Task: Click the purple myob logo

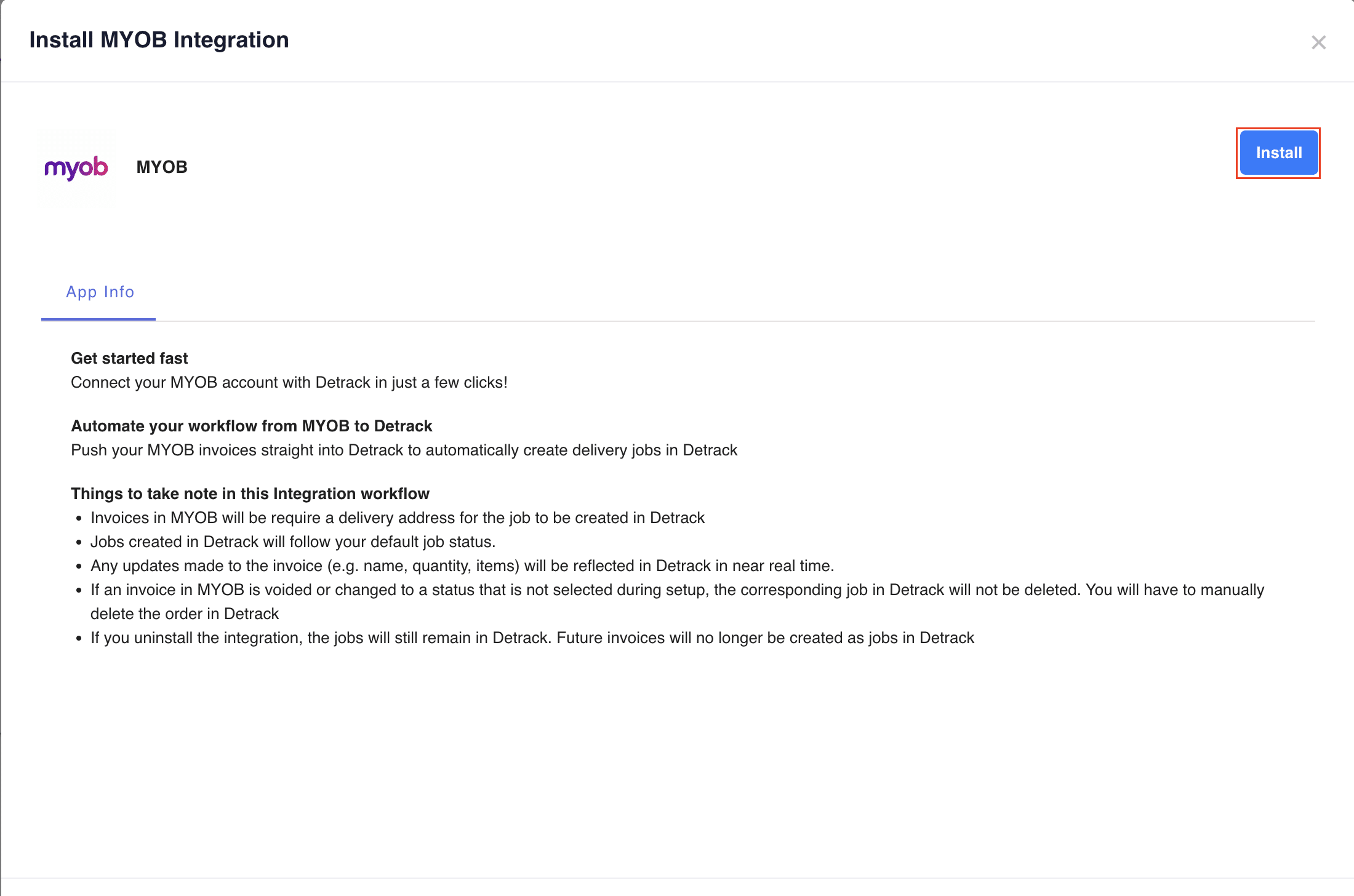Action: click(x=76, y=167)
